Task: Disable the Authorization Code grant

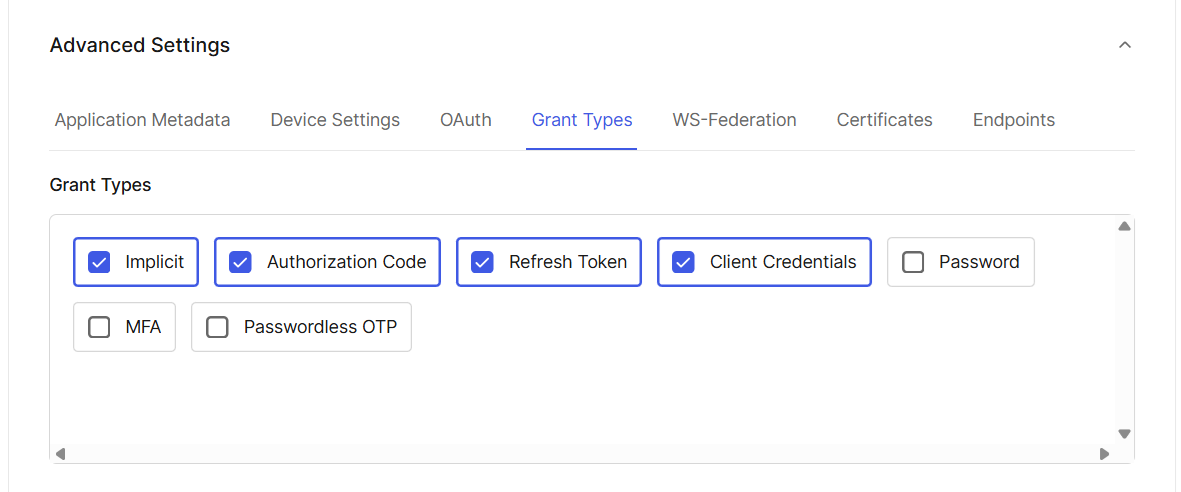Action: [240, 262]
